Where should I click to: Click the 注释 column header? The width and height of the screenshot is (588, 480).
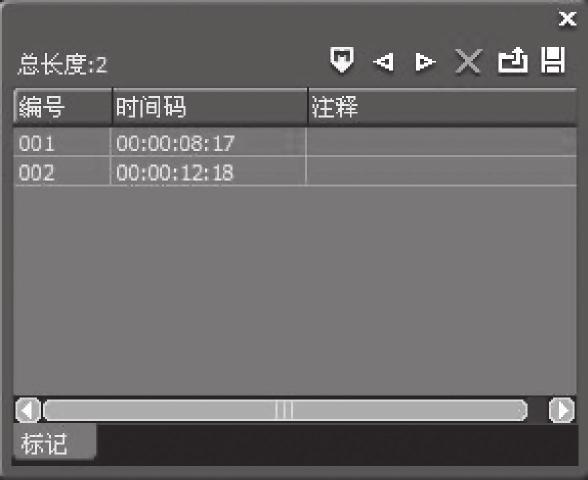pos(442,106)
